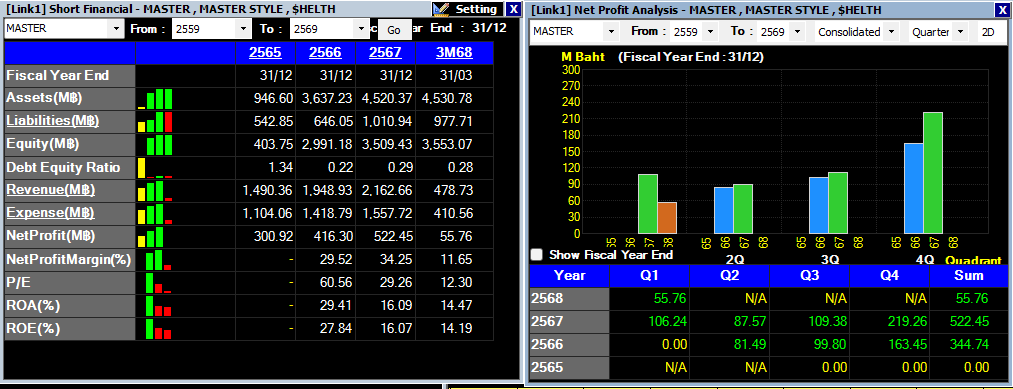Screen dimensions: 1013x389
Task: Click the Q2 column header
Action: [729, 276]
